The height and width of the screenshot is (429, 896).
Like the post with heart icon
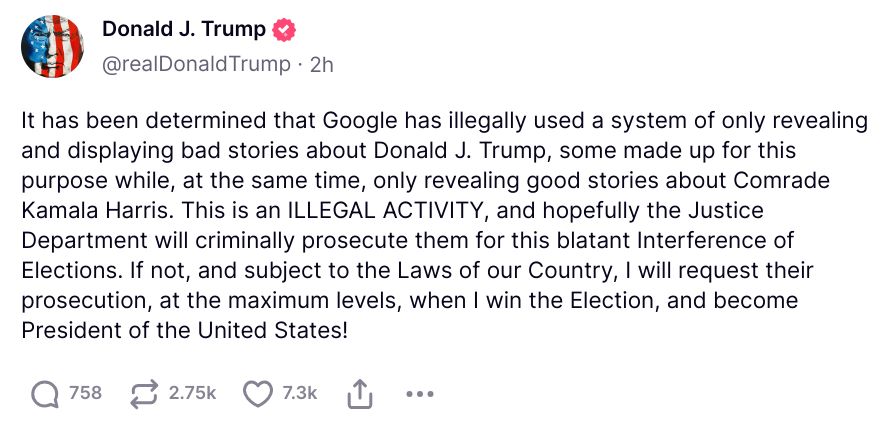pyautogui.click(x=258, y=394)
